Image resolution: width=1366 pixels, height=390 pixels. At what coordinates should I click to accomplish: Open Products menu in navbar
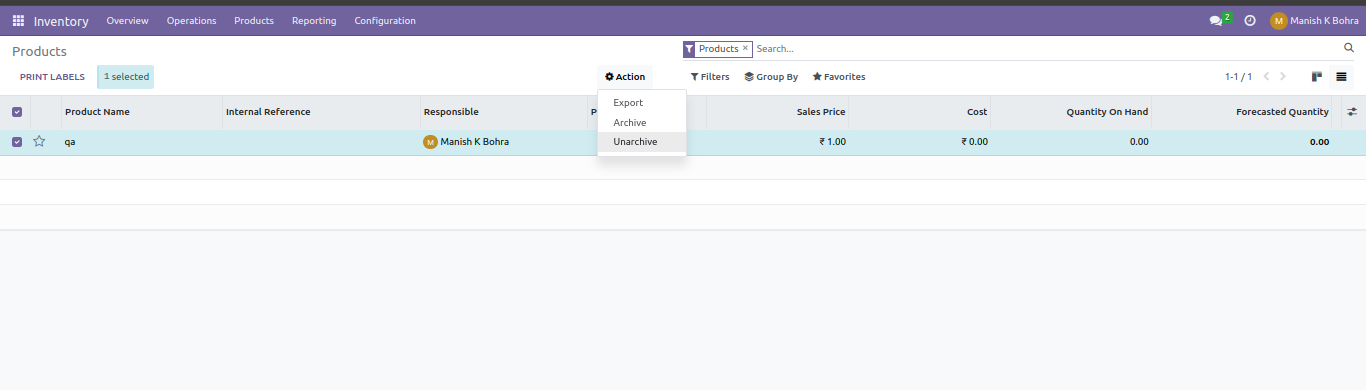click(x=254, y=20)
